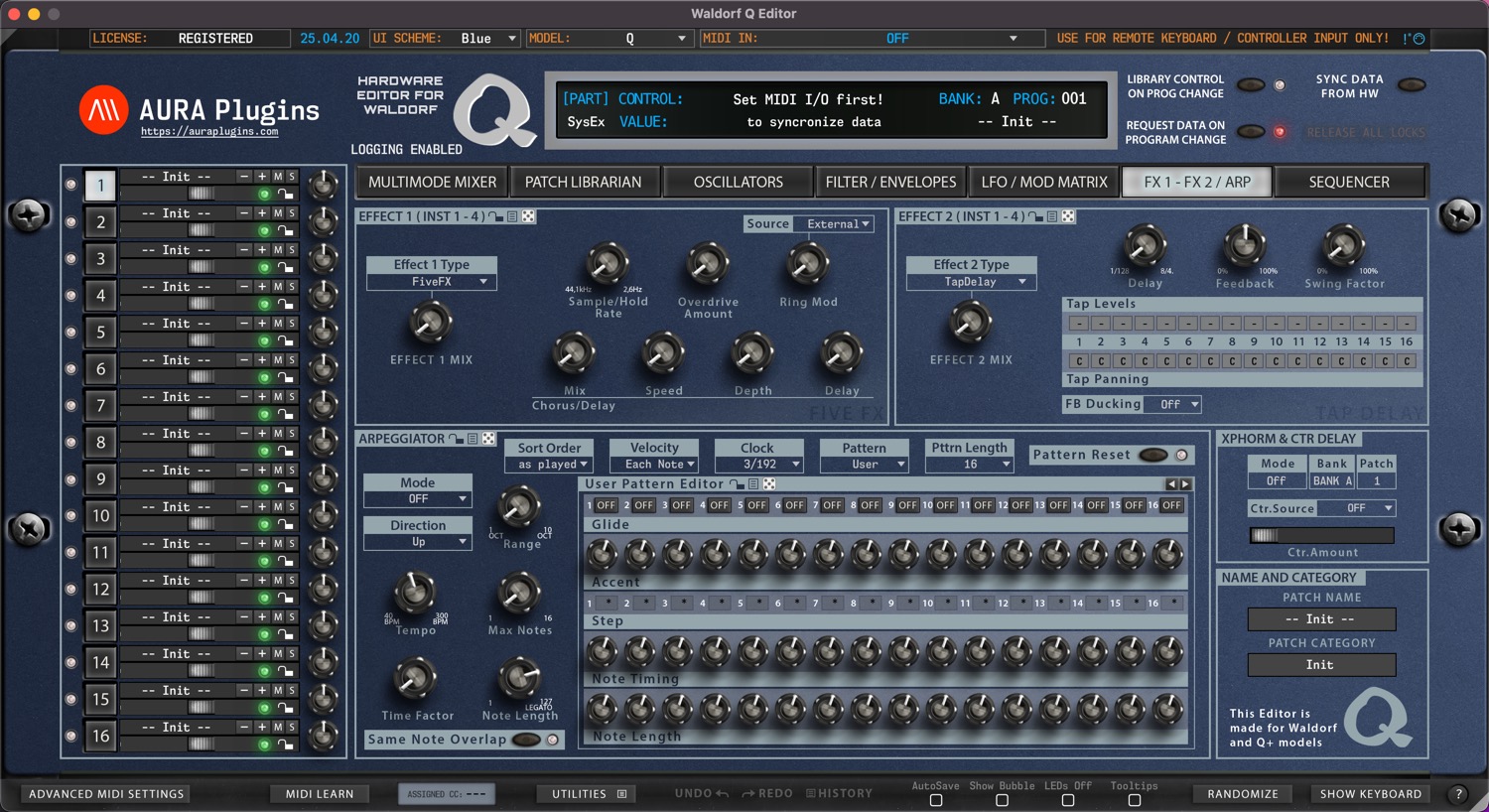This screenshot has width=1489, height=812.
Task: Select the radio button beside part 7
Action: click(70, 405)
